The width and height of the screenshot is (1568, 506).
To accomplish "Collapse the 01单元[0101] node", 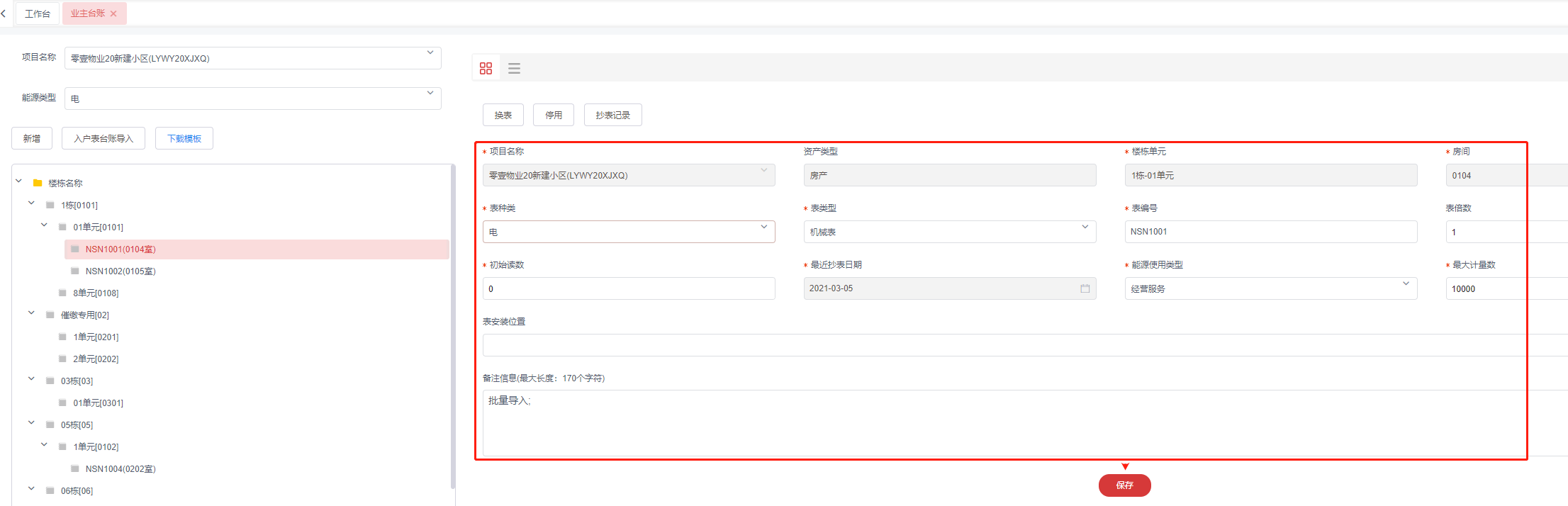I will click(x=44, y=225).
